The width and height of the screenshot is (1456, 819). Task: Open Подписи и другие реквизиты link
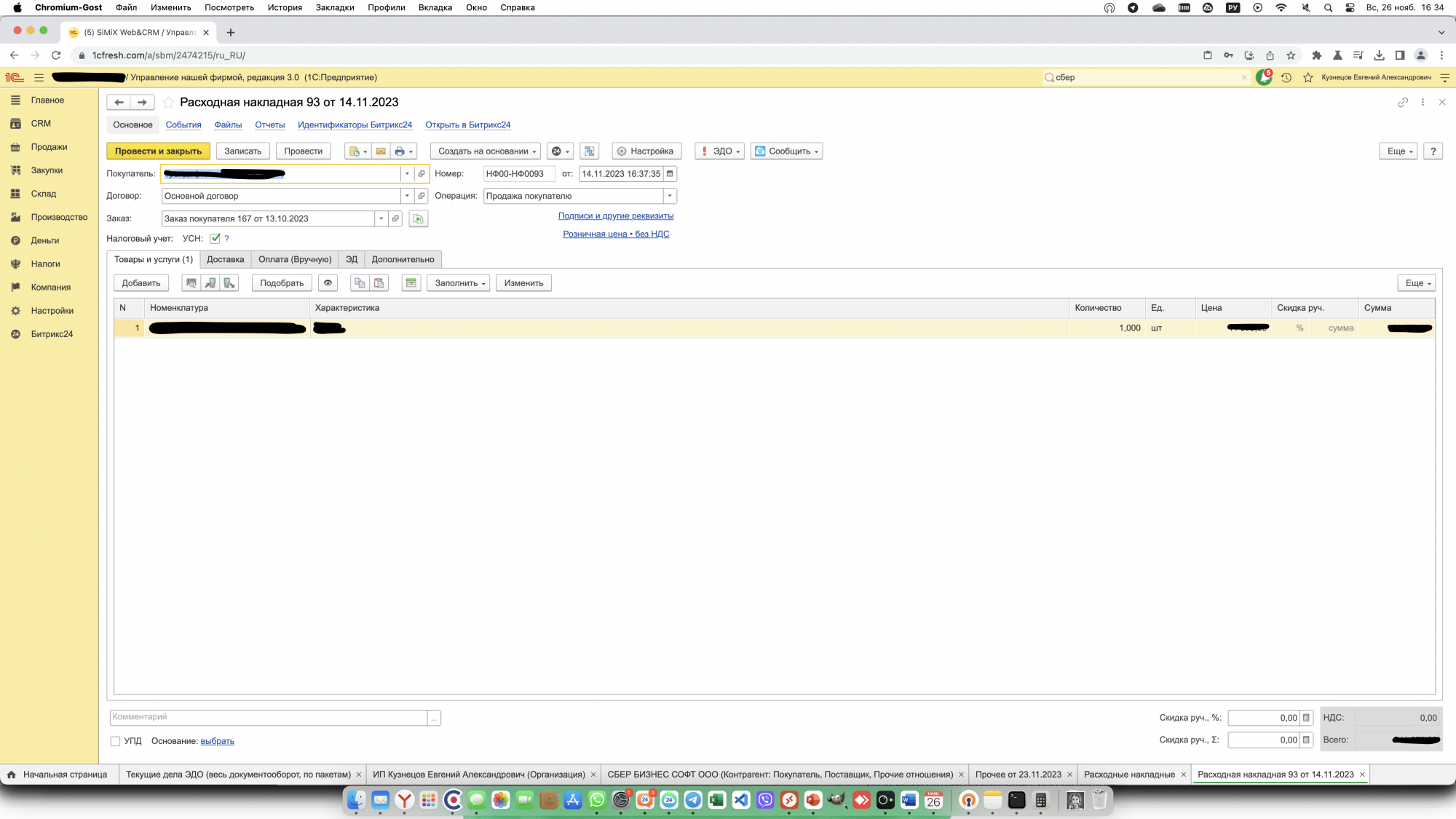615,215
